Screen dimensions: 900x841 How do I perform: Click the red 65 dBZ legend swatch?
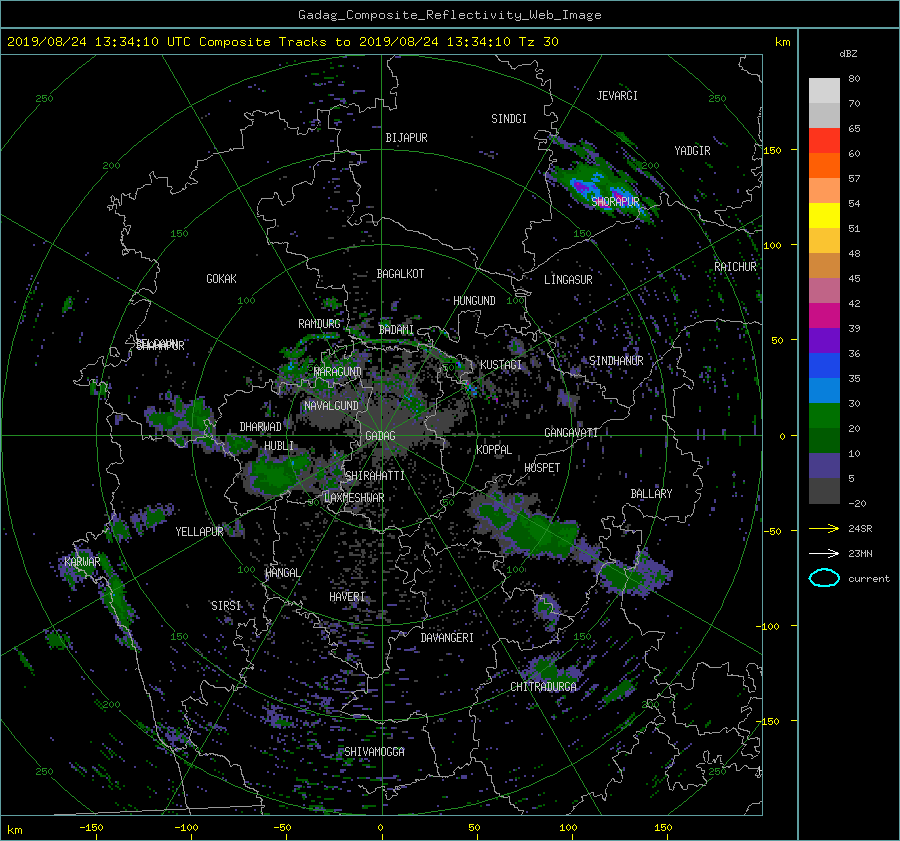(824, 140)
